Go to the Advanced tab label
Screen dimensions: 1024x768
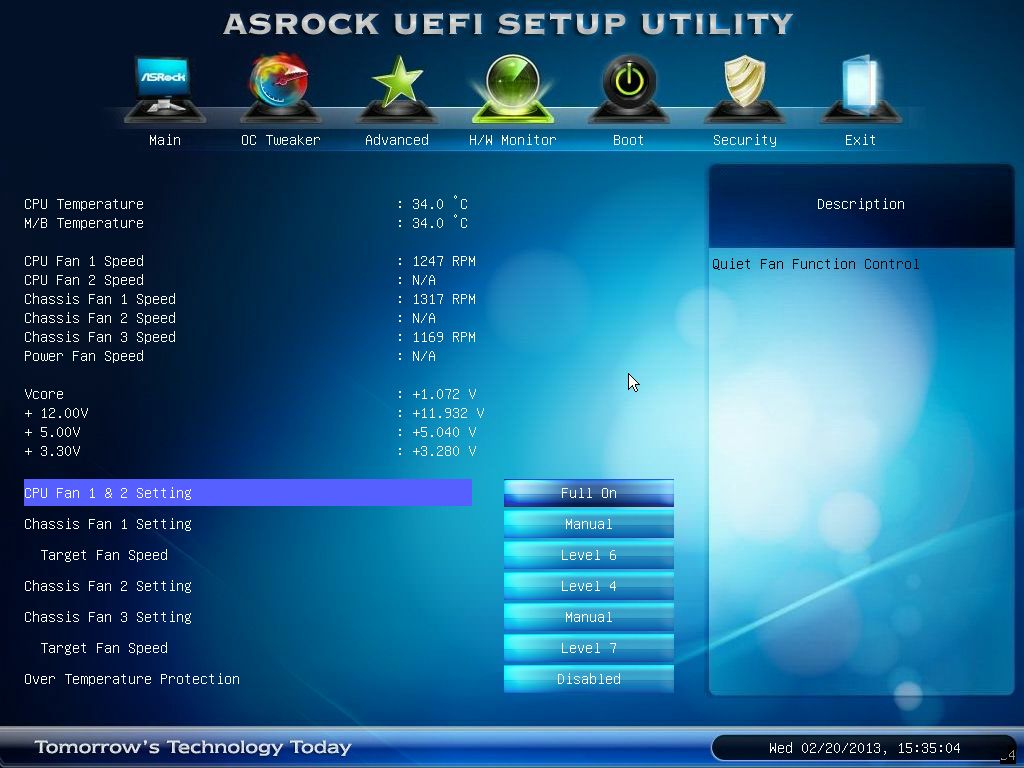coord(396,140)
